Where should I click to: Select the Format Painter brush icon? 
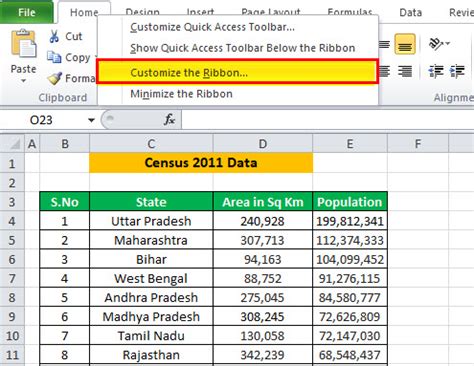point(54,78)
